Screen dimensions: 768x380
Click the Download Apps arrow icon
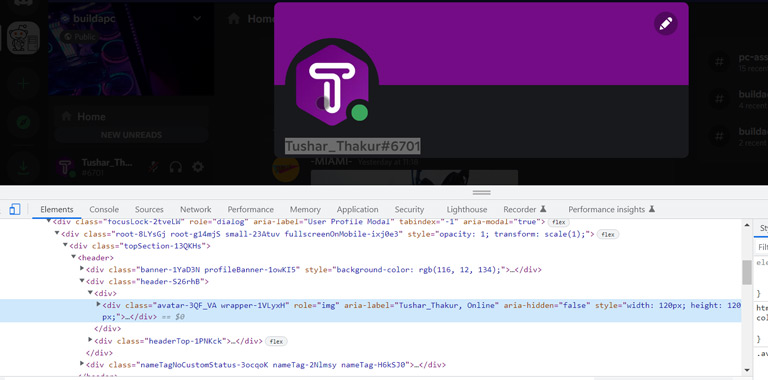click(23, 167)
